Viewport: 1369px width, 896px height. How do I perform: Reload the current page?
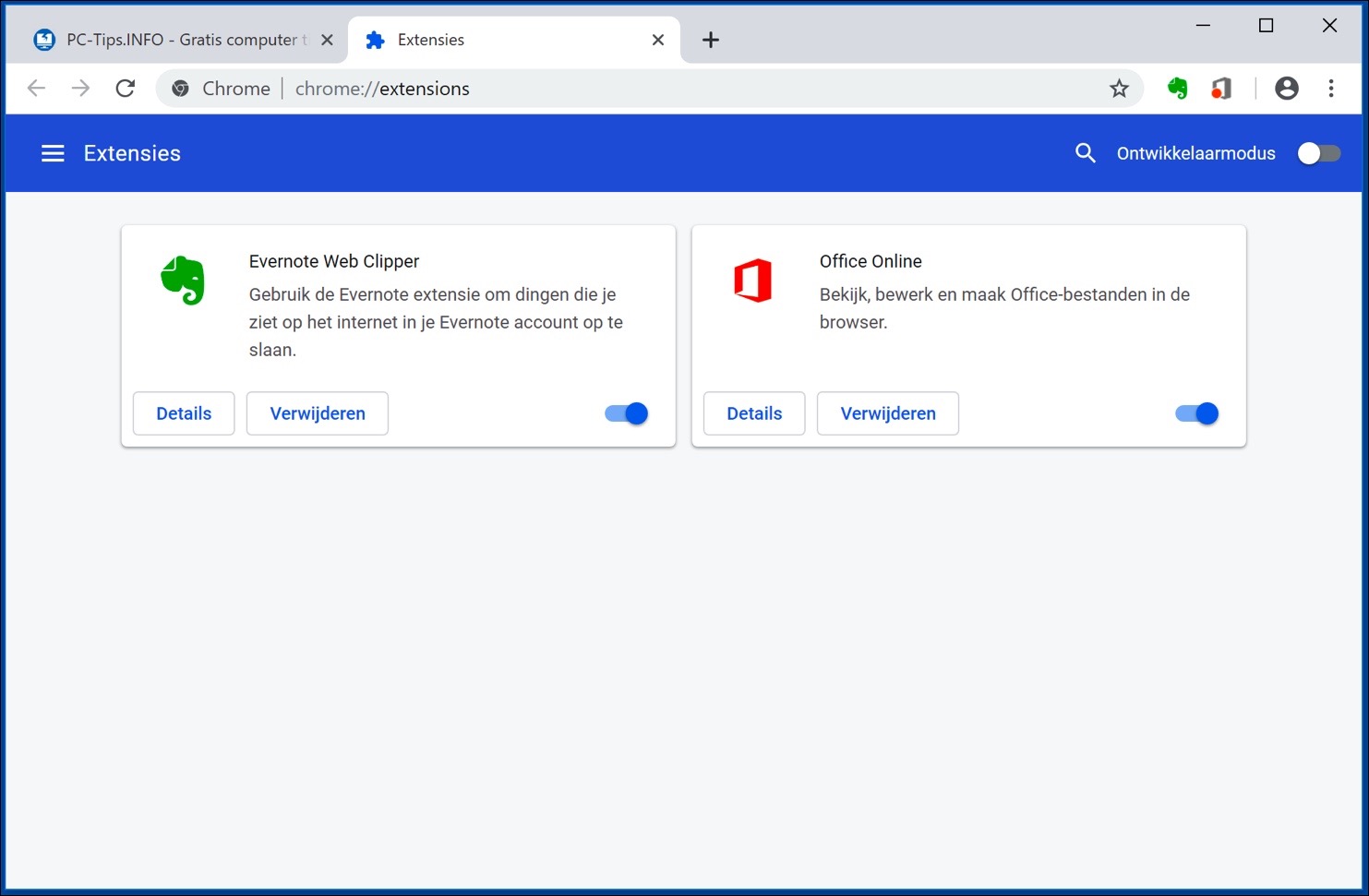126,89
